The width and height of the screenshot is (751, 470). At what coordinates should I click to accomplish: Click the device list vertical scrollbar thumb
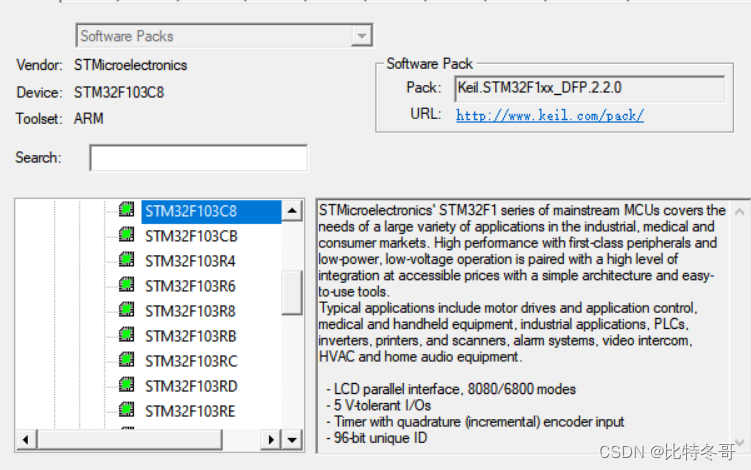coord(292,292)
